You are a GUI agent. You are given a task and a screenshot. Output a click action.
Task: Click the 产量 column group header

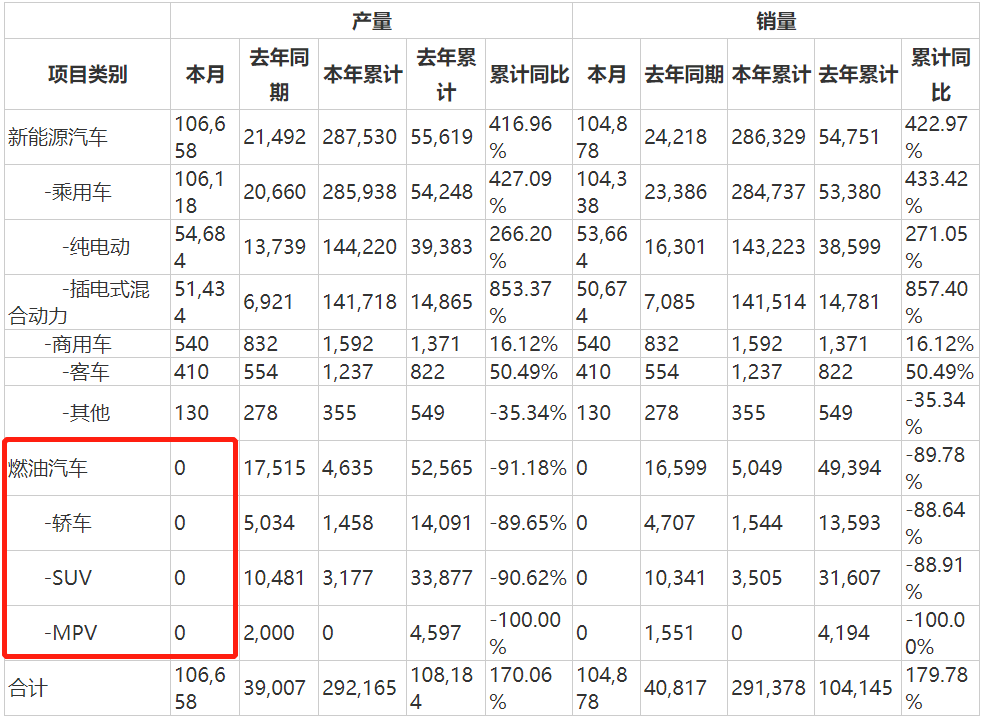371,21
